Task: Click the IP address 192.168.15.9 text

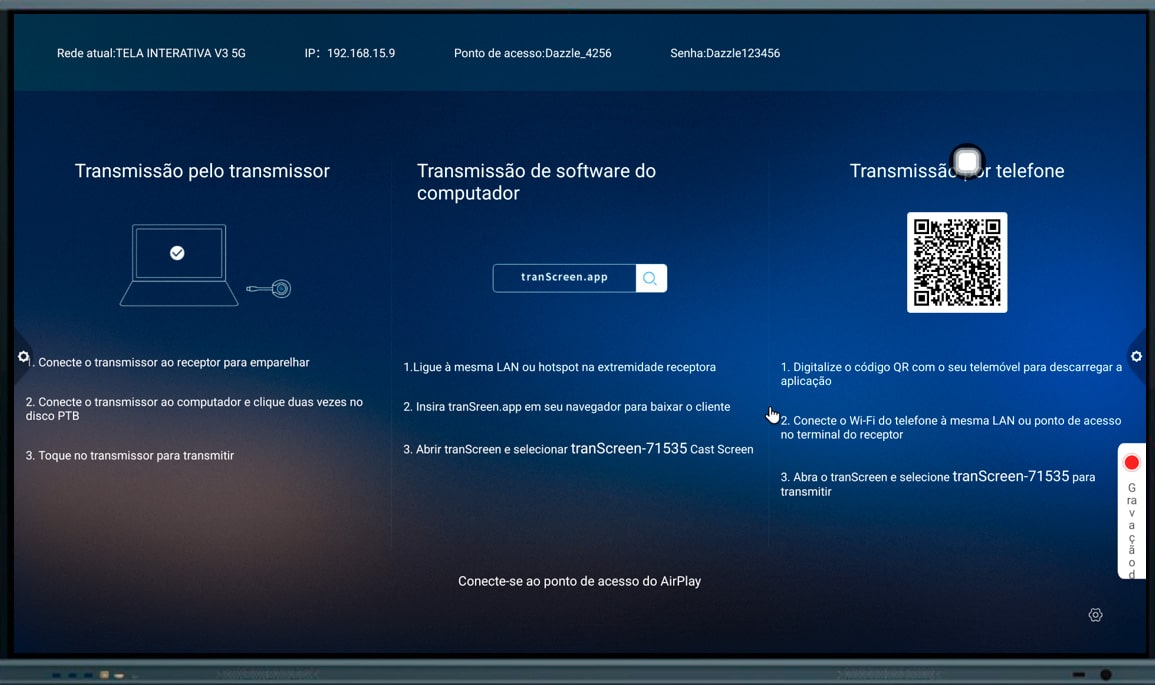Action: pos(360,53)
